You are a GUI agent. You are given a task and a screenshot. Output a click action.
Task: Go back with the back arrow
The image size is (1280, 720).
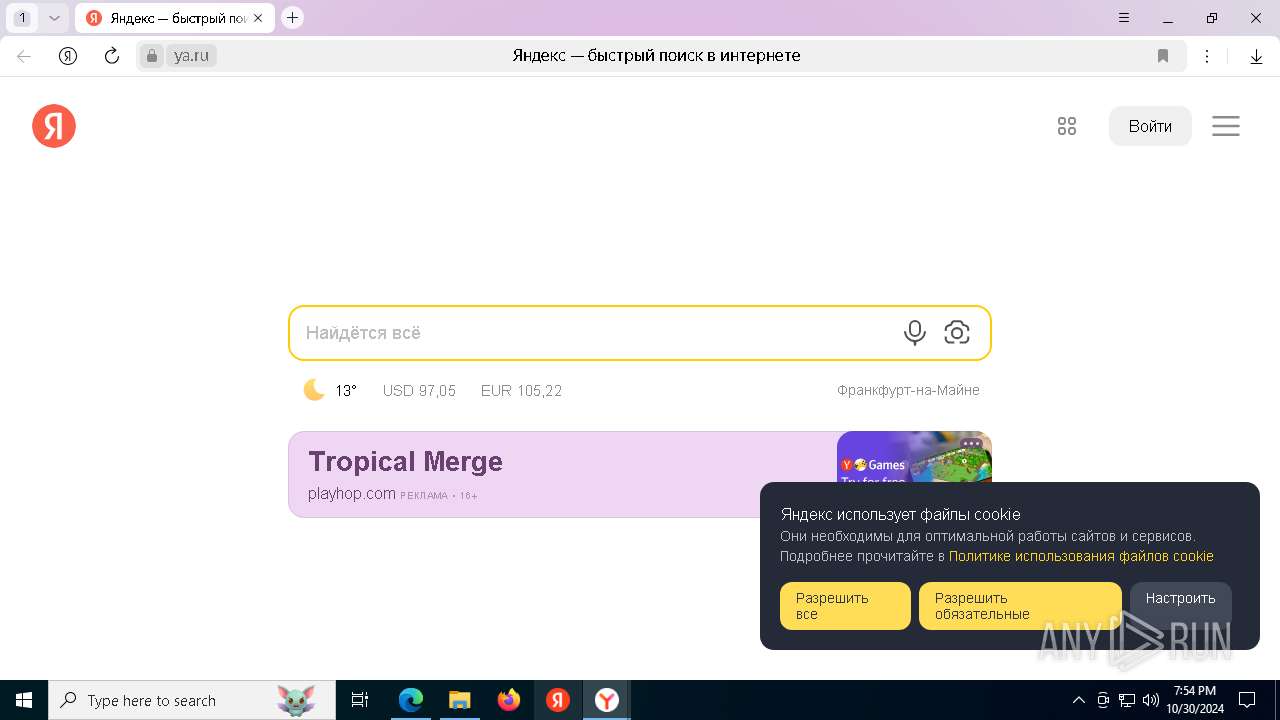click(x=24, y=56)
